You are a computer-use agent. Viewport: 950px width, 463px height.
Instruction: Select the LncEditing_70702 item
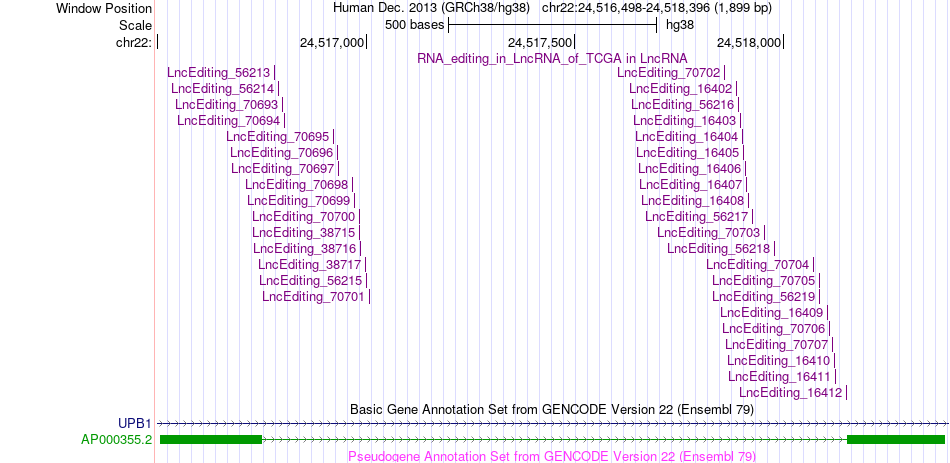pyautogui.click(x=669, y=73)
